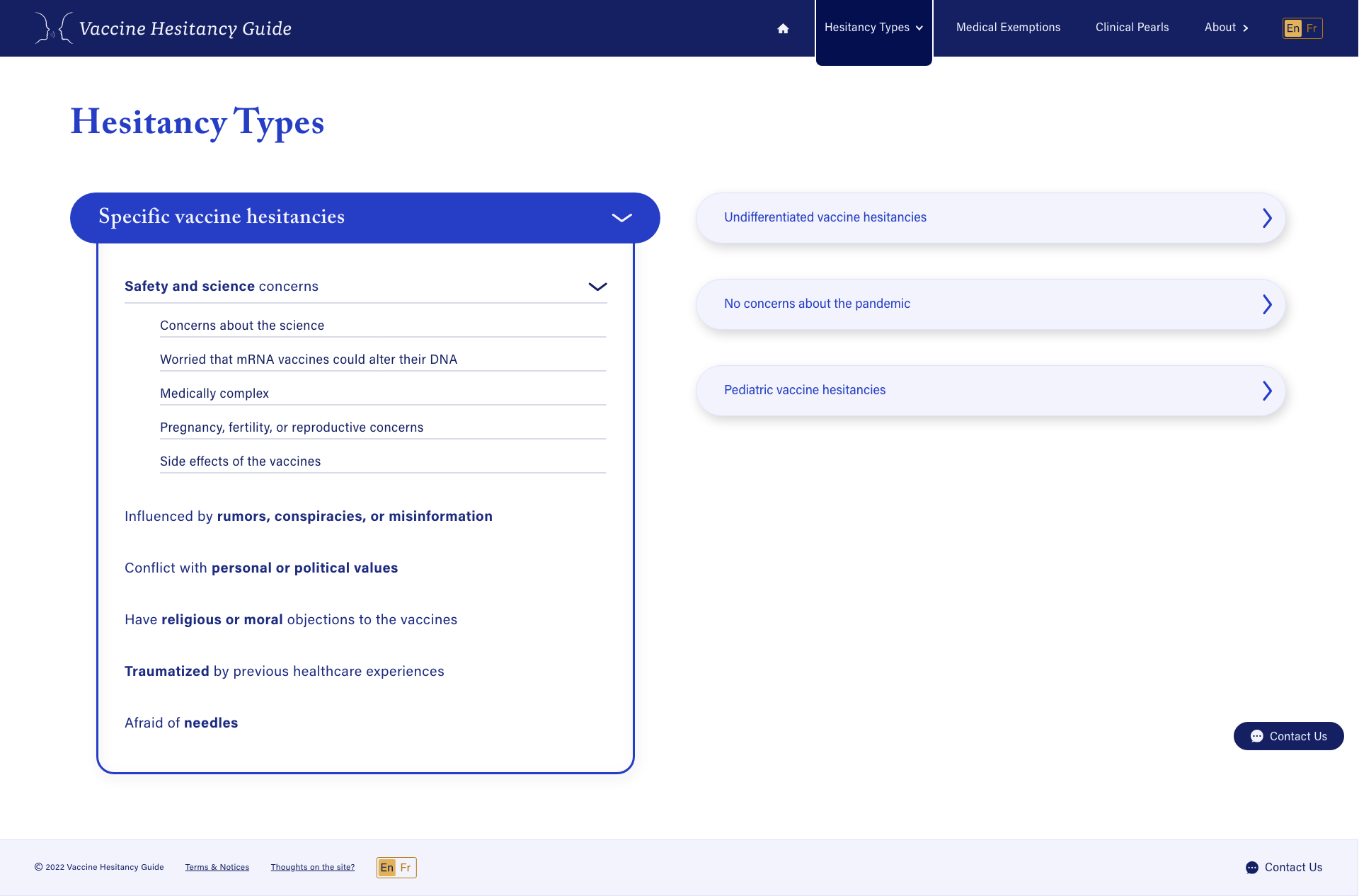
Task: Click arrow on Pediatric vaccine hesitancies card
Action: pos(1267,391)
